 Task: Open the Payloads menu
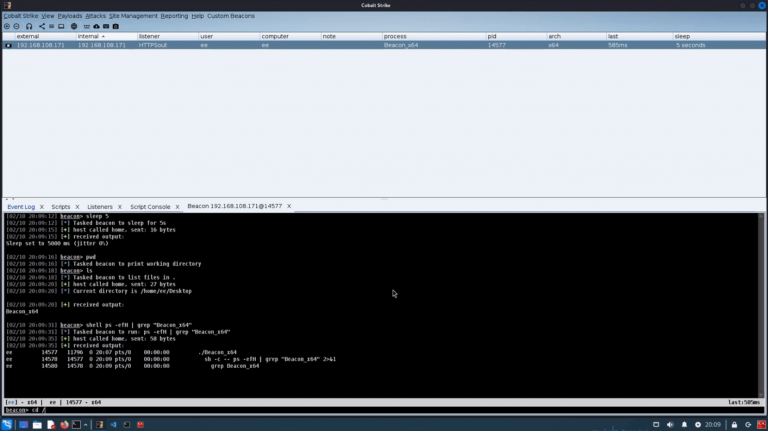(70, 16)
